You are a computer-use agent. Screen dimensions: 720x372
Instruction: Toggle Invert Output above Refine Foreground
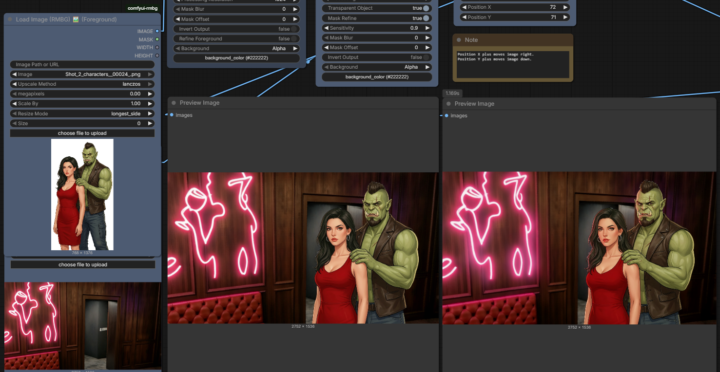click(293, 29)
